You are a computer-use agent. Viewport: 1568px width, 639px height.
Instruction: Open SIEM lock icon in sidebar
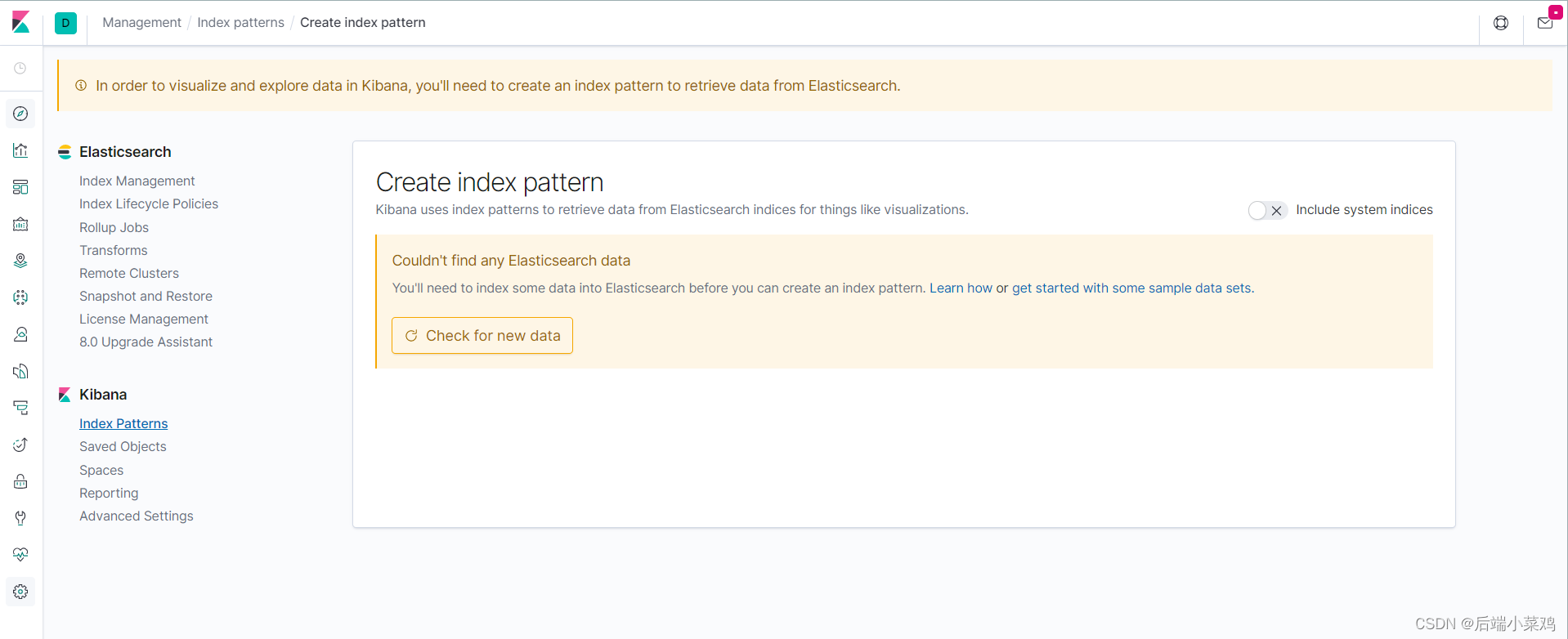[x=20, y=481]
